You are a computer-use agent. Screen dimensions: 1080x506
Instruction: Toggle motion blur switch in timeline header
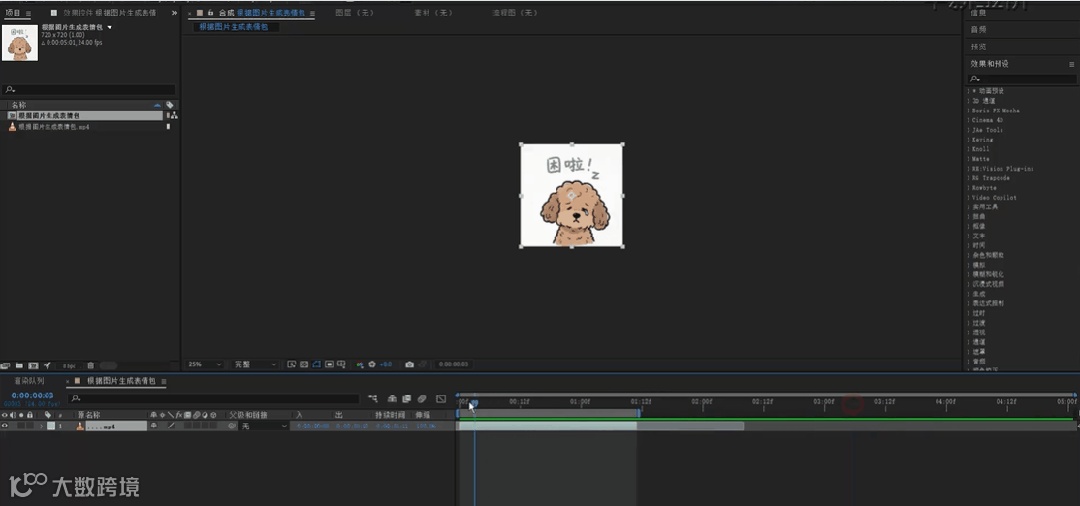coord(422,399)
